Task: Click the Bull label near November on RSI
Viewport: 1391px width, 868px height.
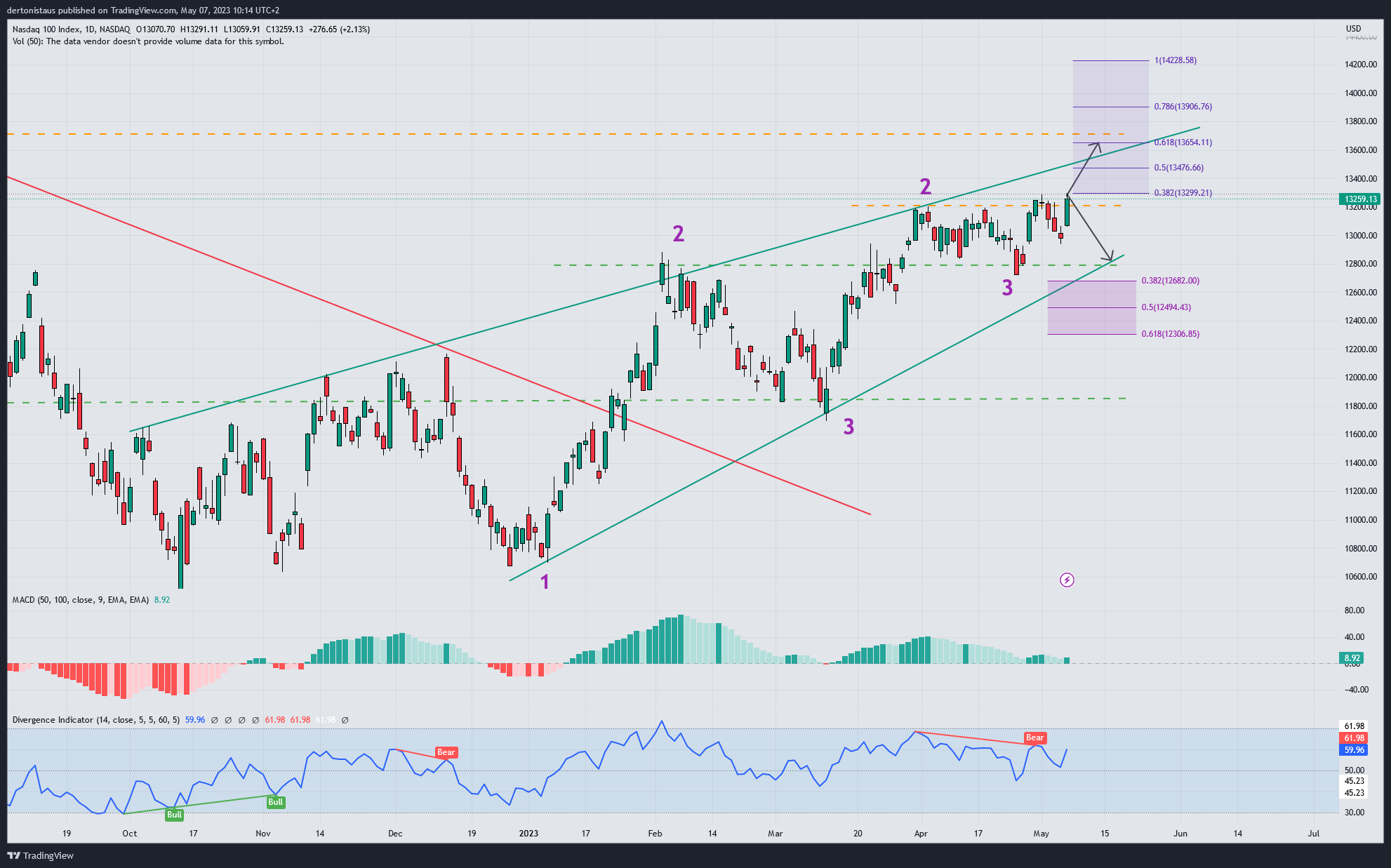Action: [276, 802]
